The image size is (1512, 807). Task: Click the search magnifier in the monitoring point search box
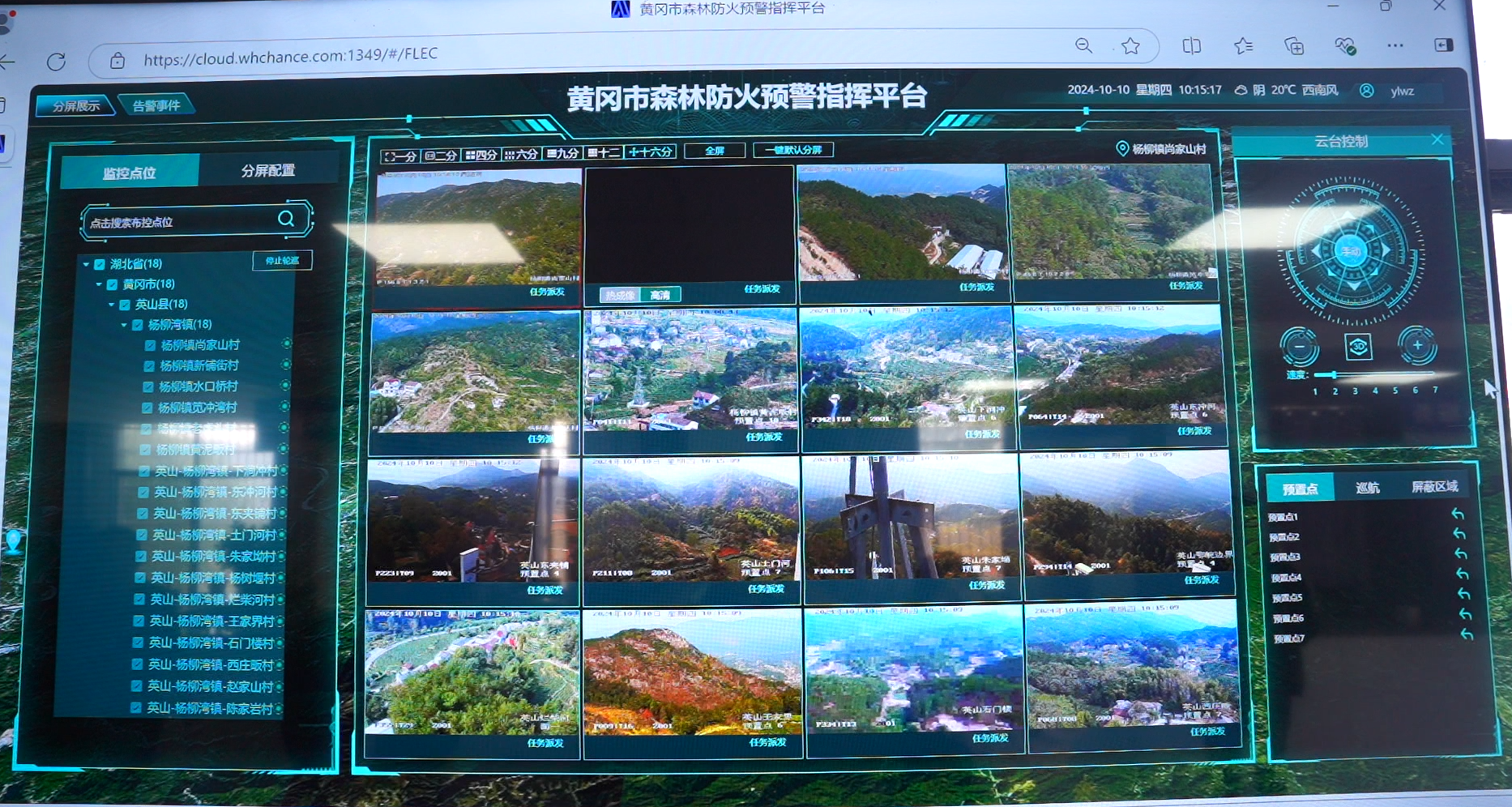(286, 219)
